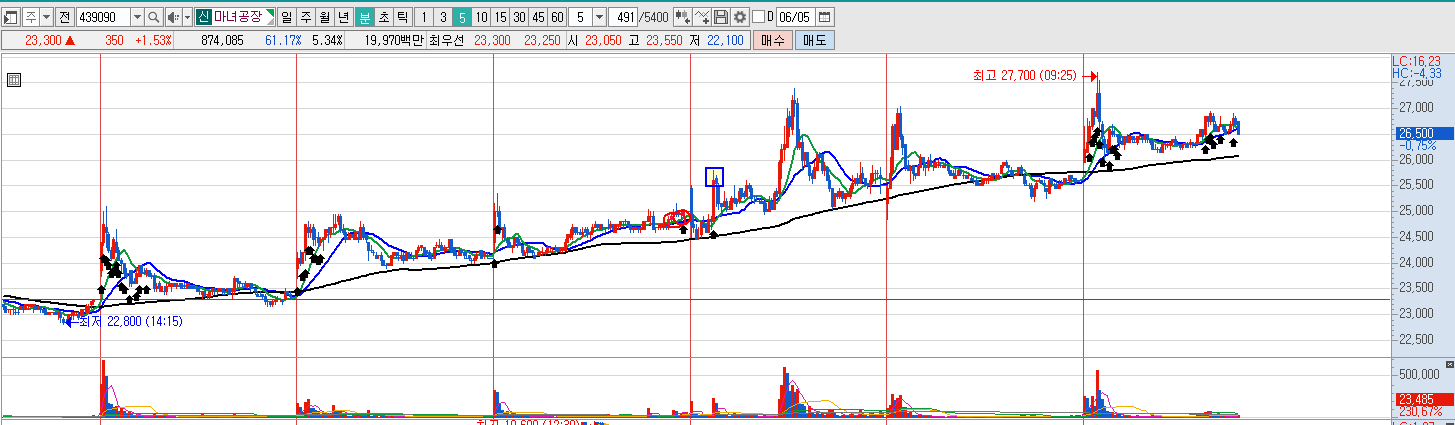Click the small grid icon on chart
This screenshot has height=425, width=1455.
pyautogui.click(x=14, y=82)
